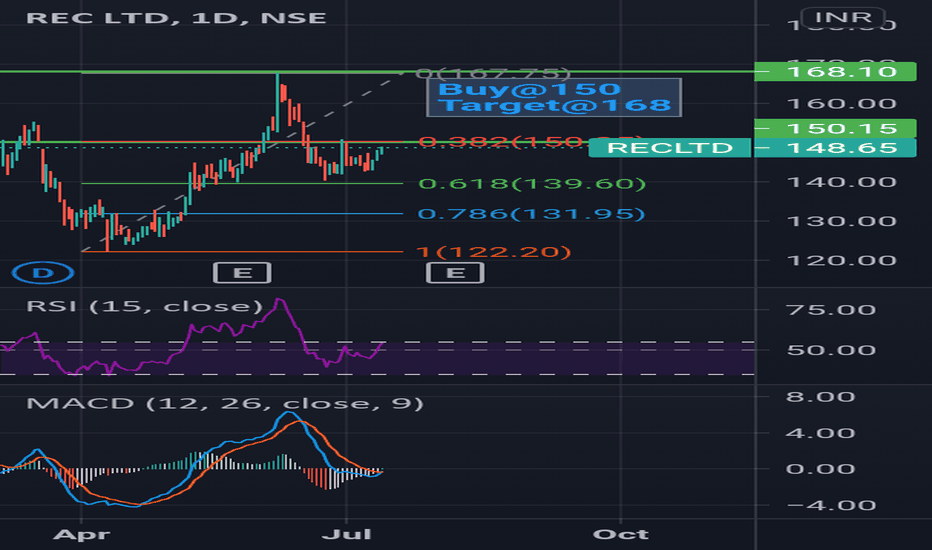Select the 0.618(139.60) Fibonacci level label
The width and height of the screenshot is (932, 550).
(532, 183)
